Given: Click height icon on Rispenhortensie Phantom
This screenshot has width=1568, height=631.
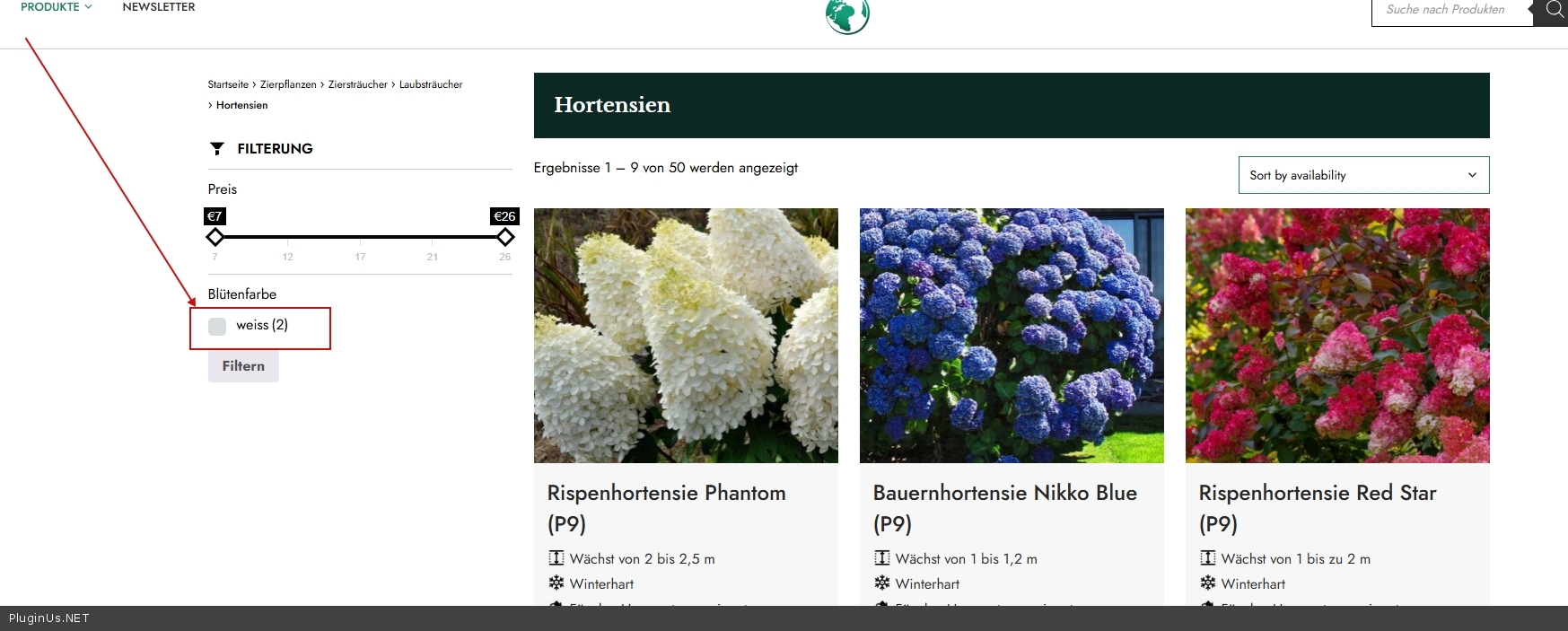Looking at the screenshot, I should 556,558.
